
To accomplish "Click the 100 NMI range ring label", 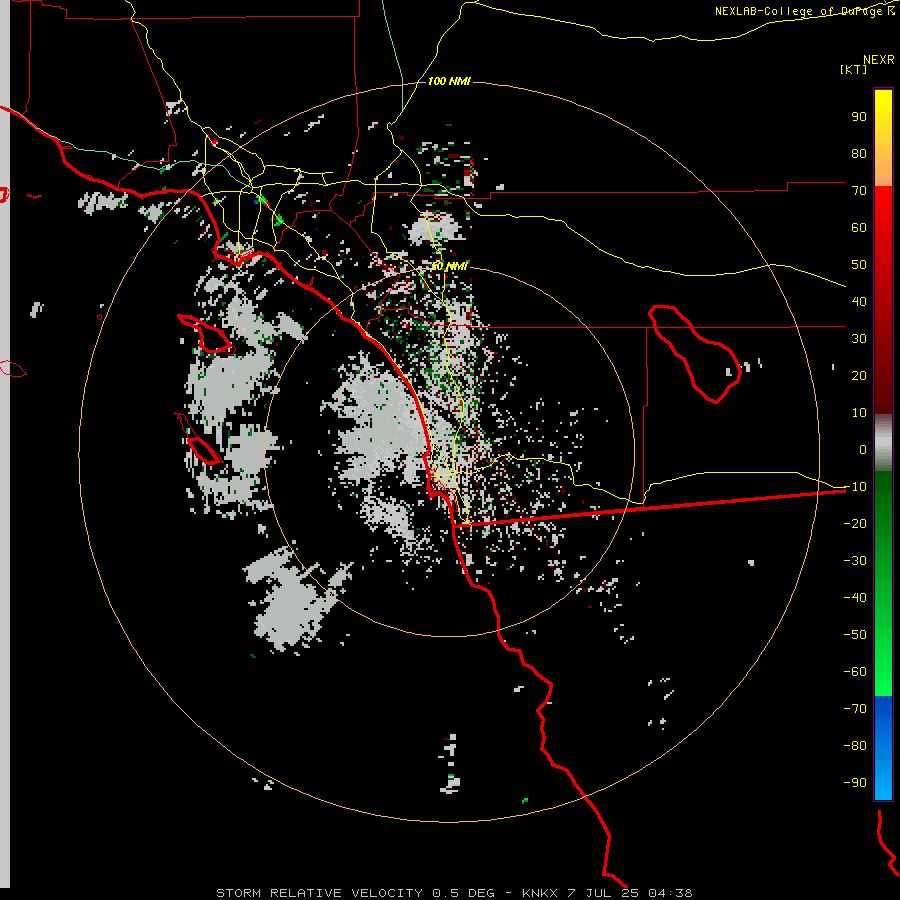I will coord(449,82).
